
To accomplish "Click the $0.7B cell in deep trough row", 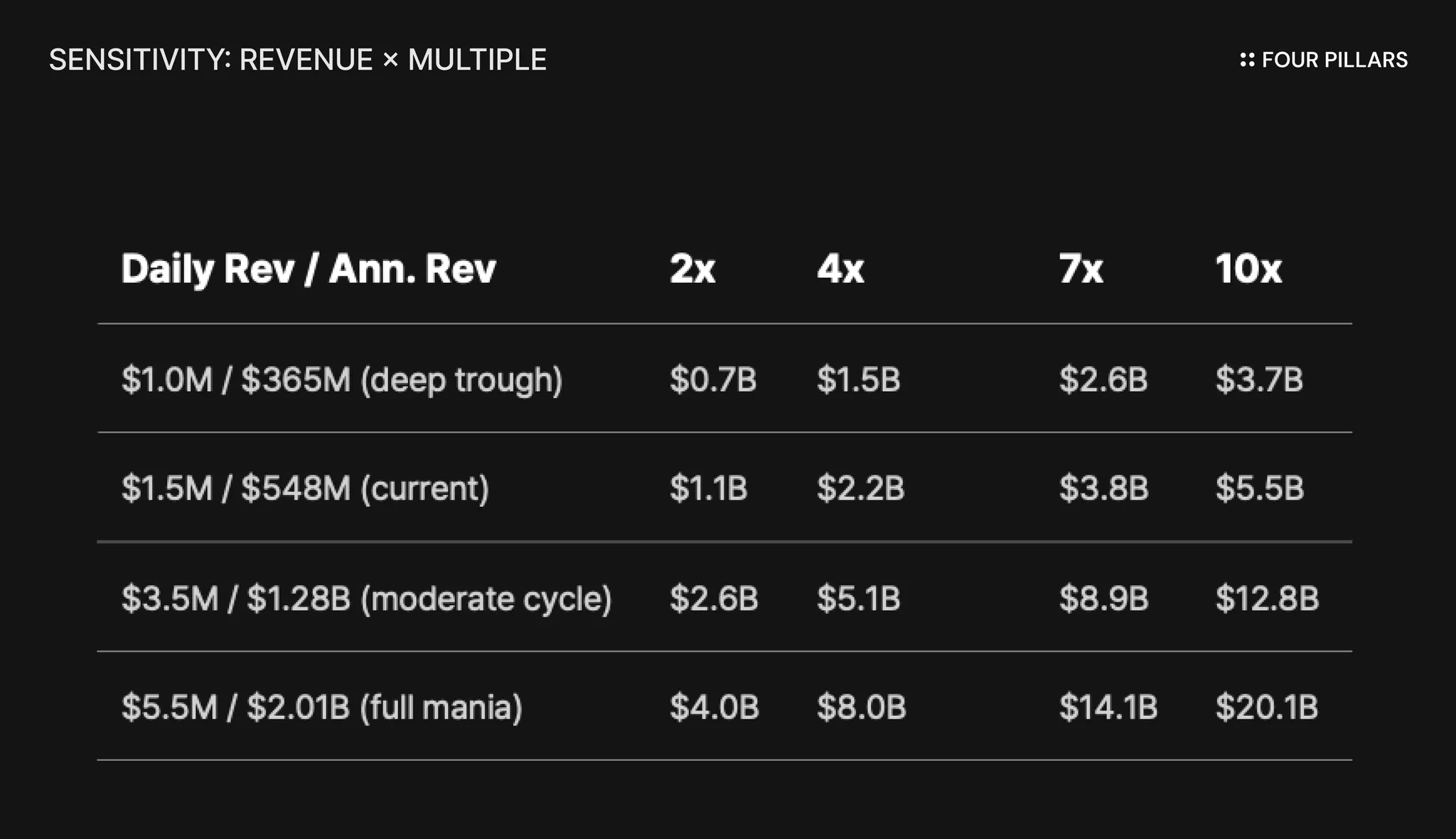I will pyautogui.click(x=713, y=379).
